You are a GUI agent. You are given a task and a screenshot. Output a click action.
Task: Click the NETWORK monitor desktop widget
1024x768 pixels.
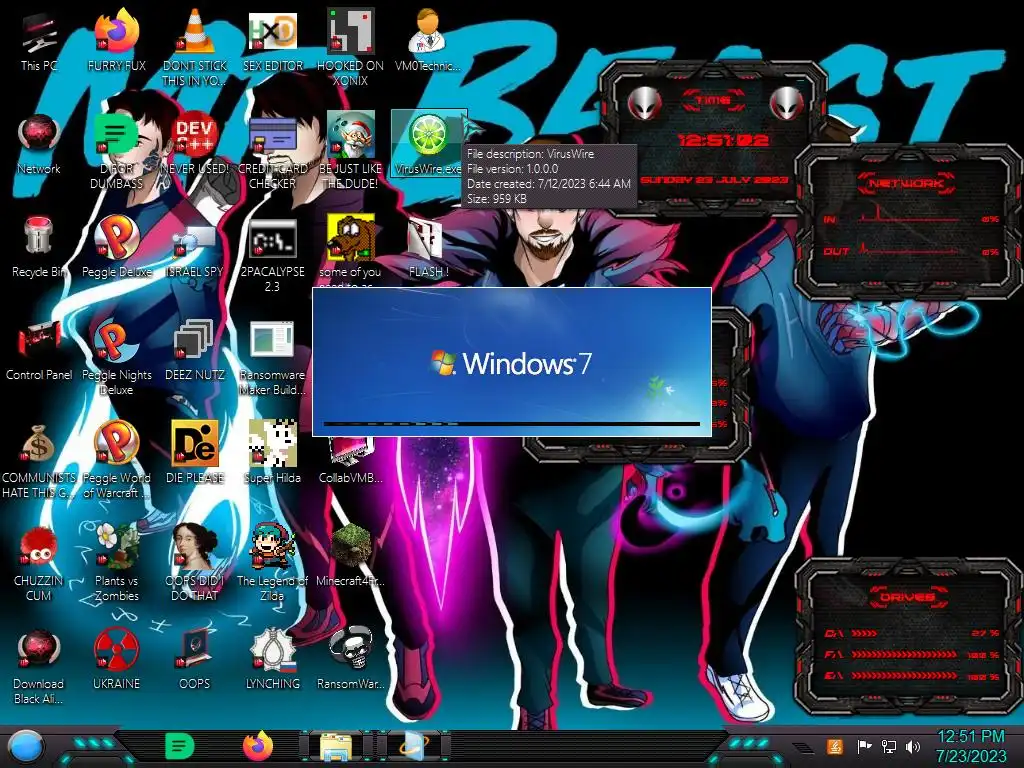(x=908, y=221)
